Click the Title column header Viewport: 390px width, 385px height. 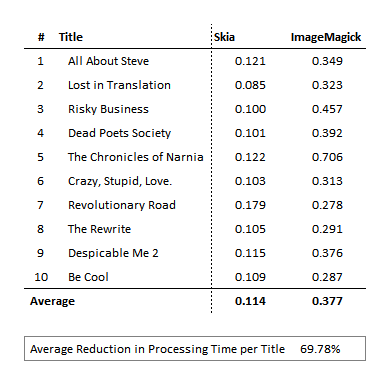point(71,37)
